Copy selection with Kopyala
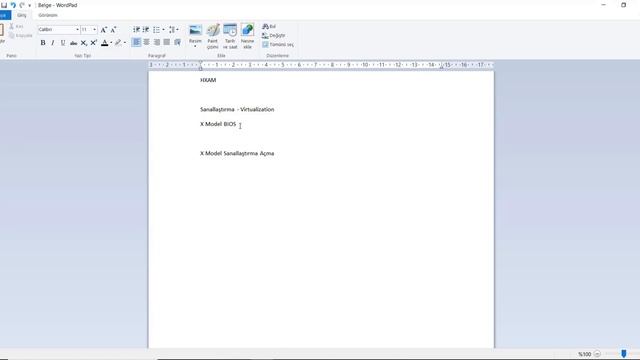640x360 pixels. (x=20, y=36)
